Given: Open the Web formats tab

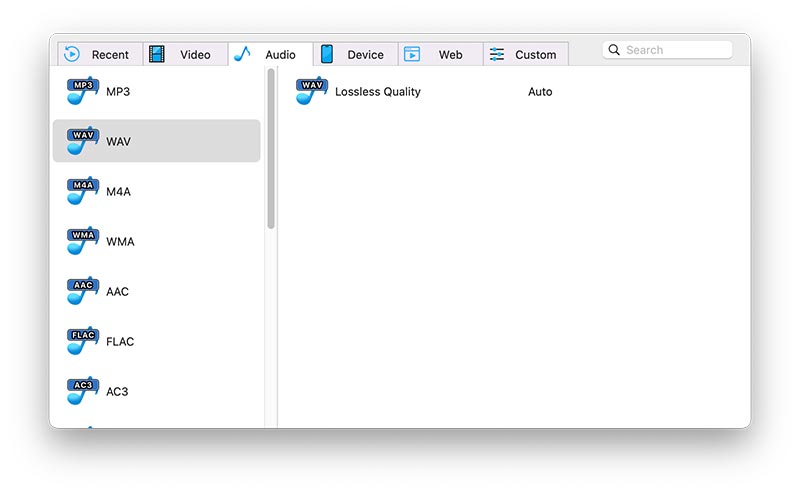Looking at the screenshot, I should [440, 55].
